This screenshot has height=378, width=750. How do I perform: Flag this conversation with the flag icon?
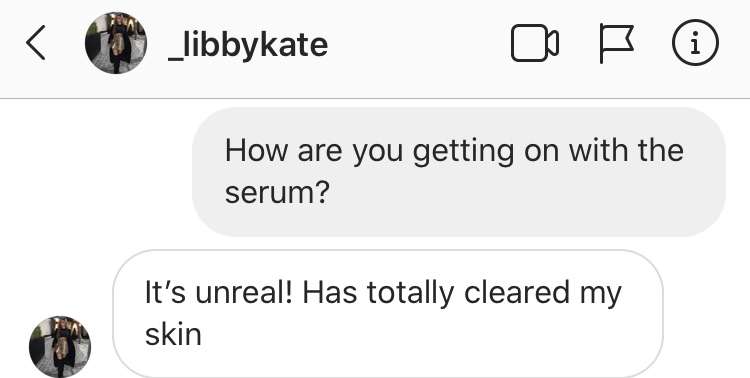[x=617, y=44]
